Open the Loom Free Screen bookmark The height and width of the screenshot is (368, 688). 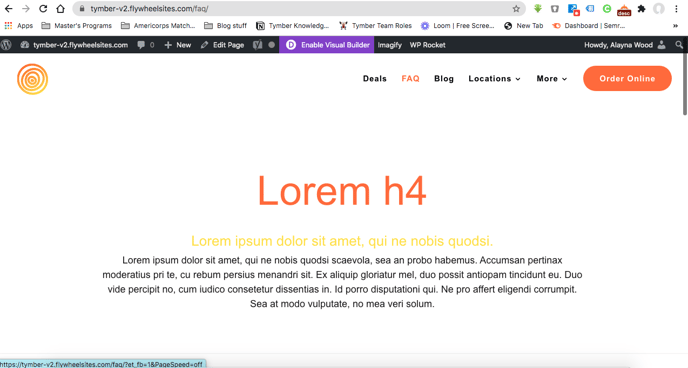tap(458, 26)
